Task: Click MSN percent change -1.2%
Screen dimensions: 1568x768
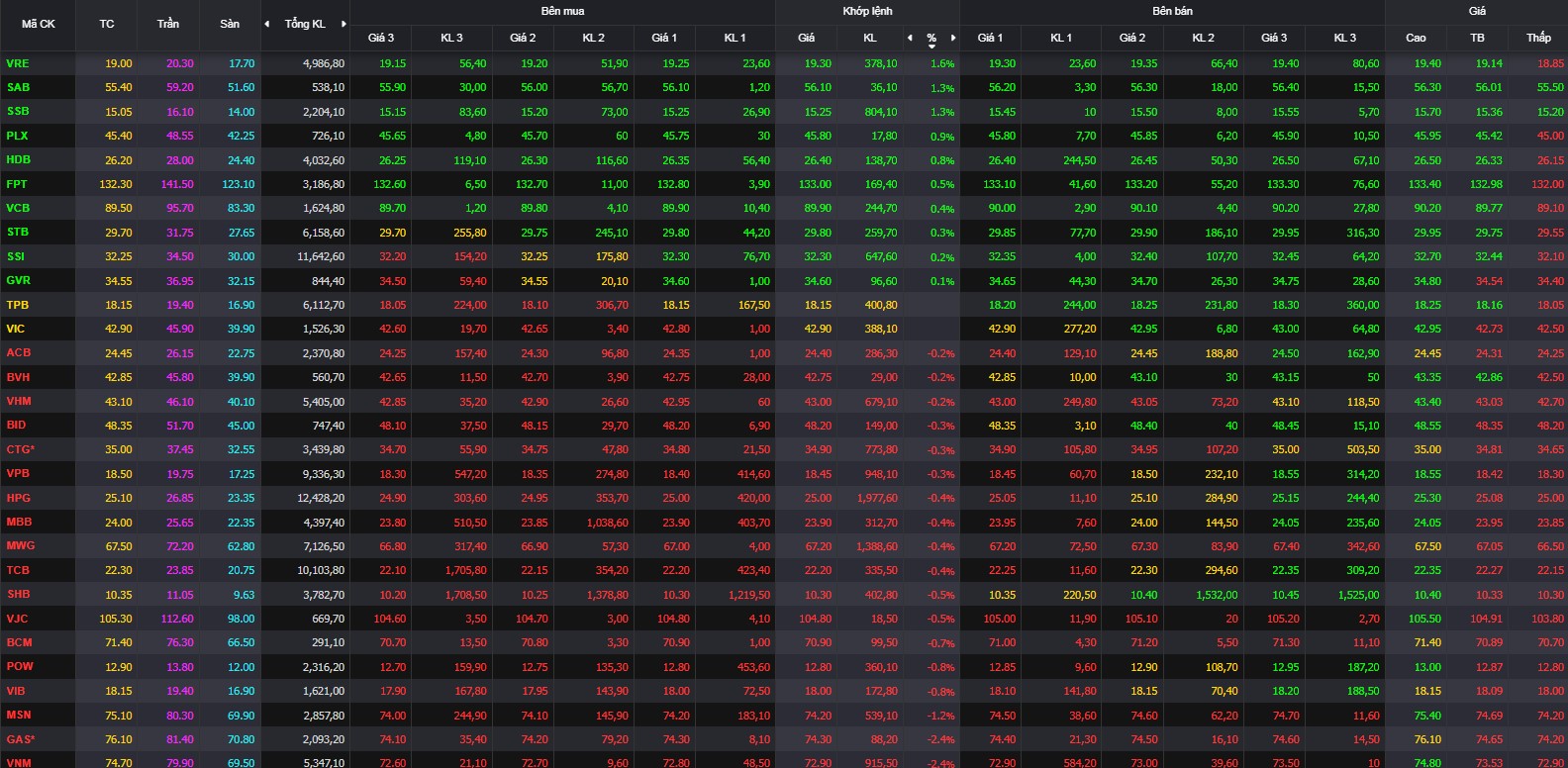Action: (941, 716)
